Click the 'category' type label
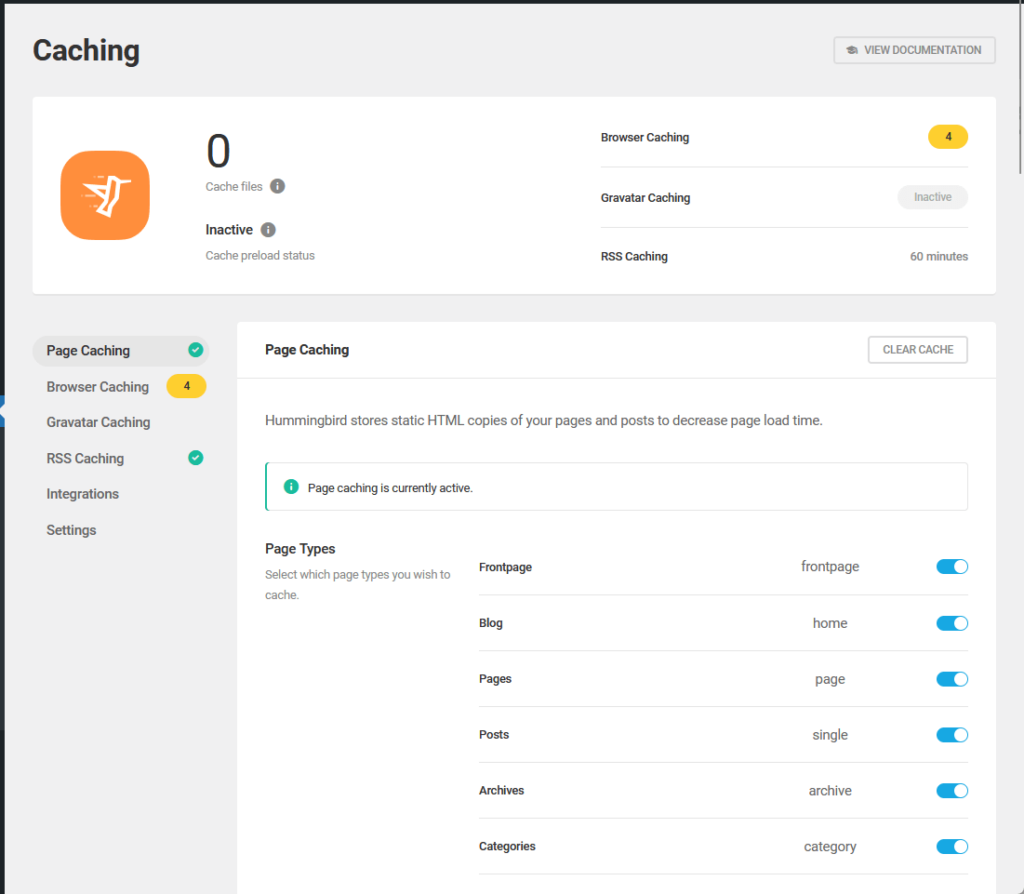 point(830,847)
